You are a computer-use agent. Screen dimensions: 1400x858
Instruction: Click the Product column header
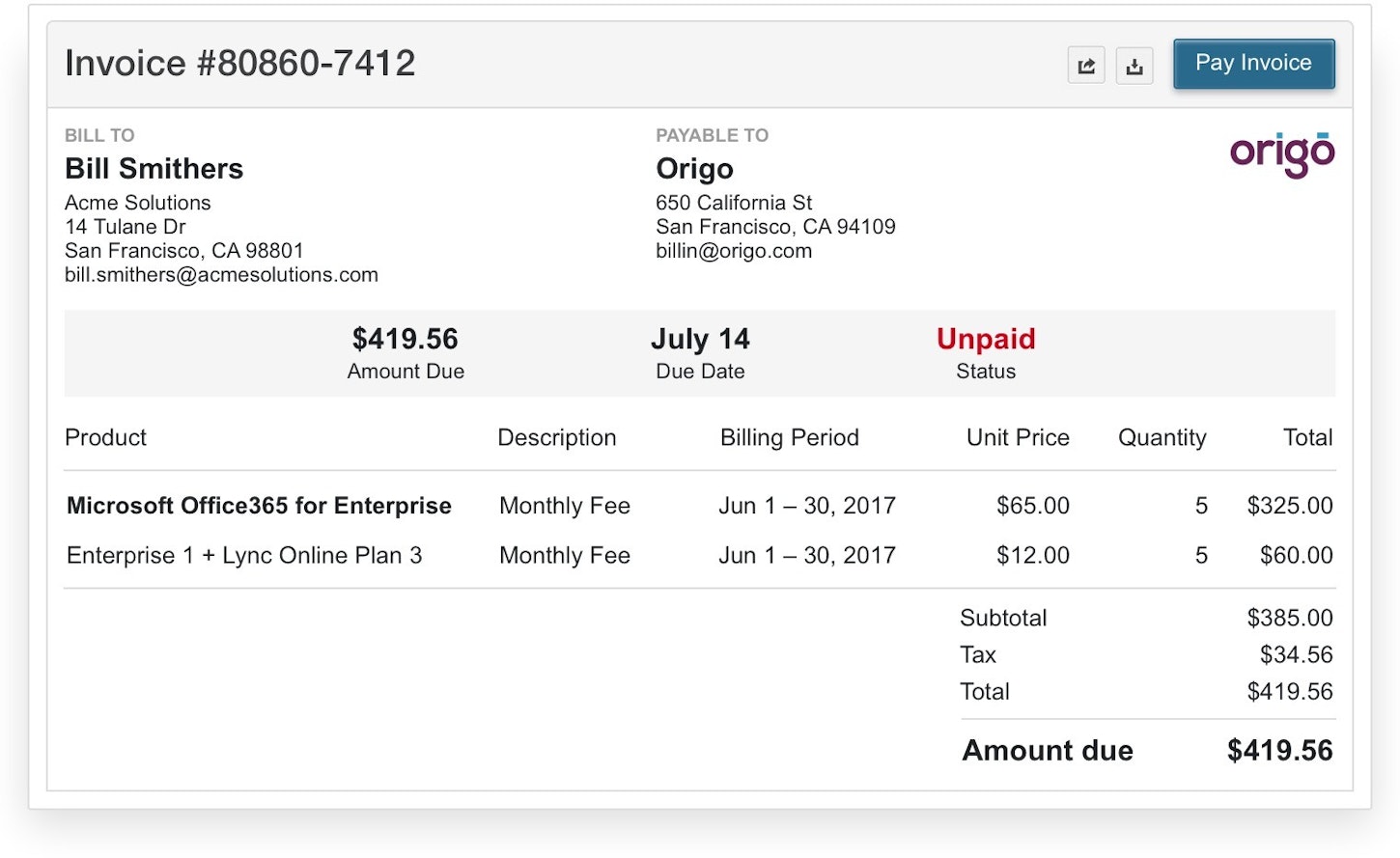point(105,437)
